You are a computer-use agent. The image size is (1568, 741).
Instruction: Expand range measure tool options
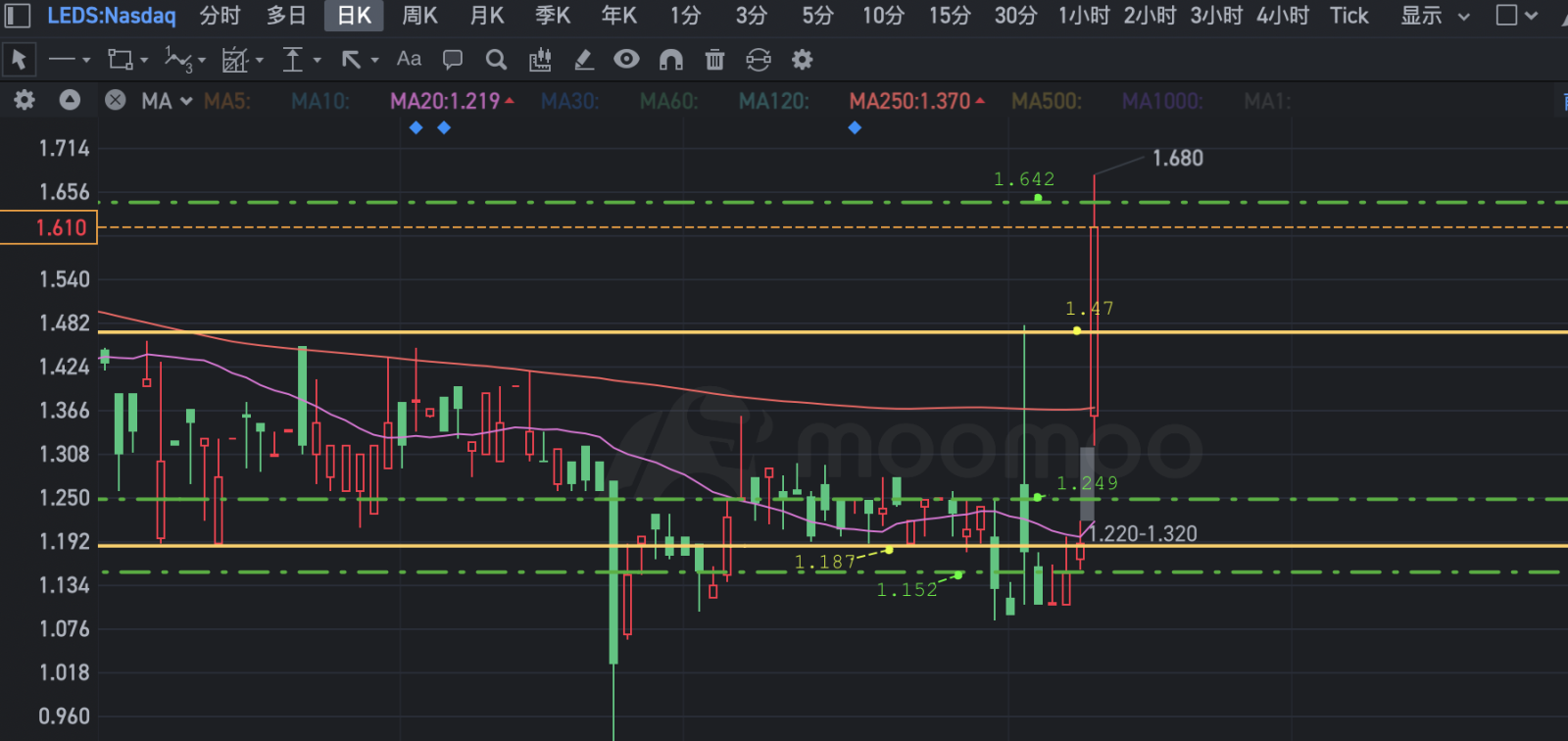(260, 61)
